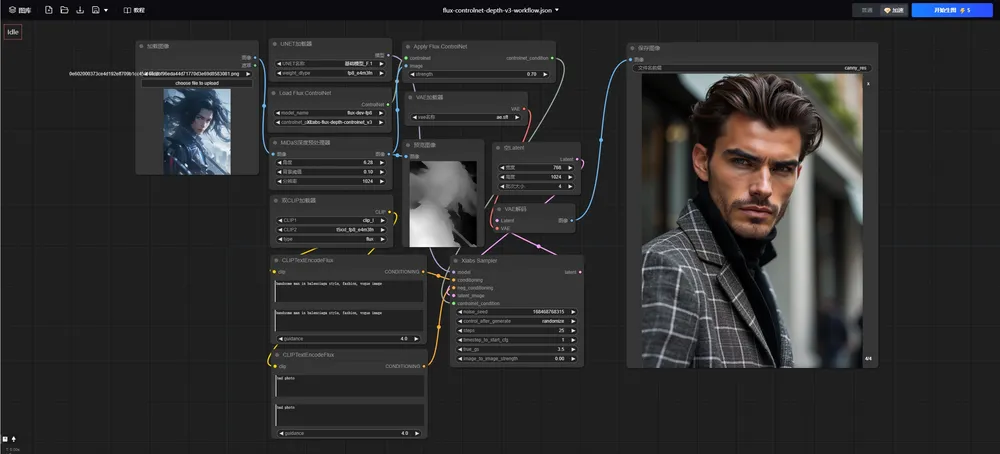Screen dimensions: 1000x454
Task: Collapse the 双CLIP加载器 node via dot
Action: [276, 200]
